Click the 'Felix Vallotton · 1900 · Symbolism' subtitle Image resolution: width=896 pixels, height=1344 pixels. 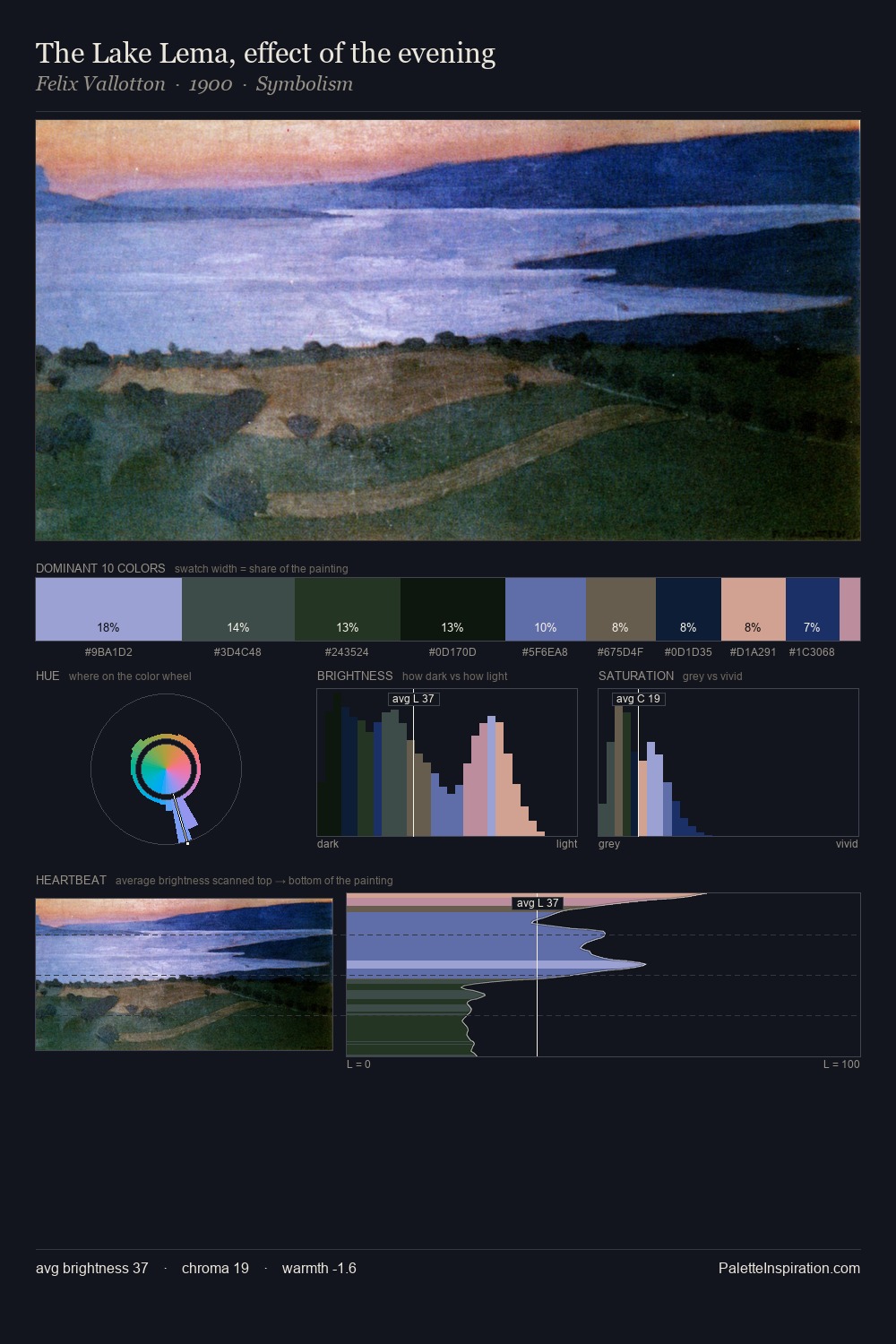click(194, 84)
